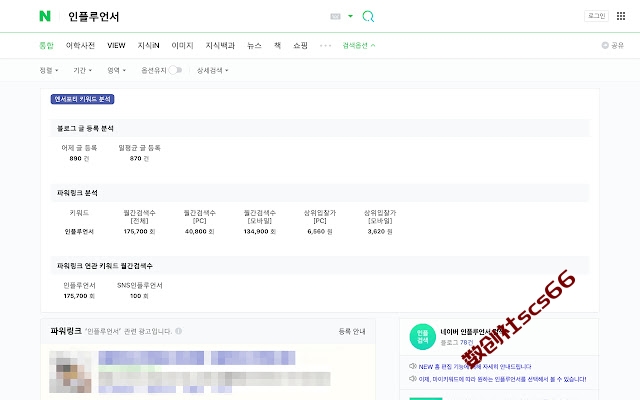Select the 통합 tab
The width and height of the screenshot is (640, 400).
click(47, 45)
